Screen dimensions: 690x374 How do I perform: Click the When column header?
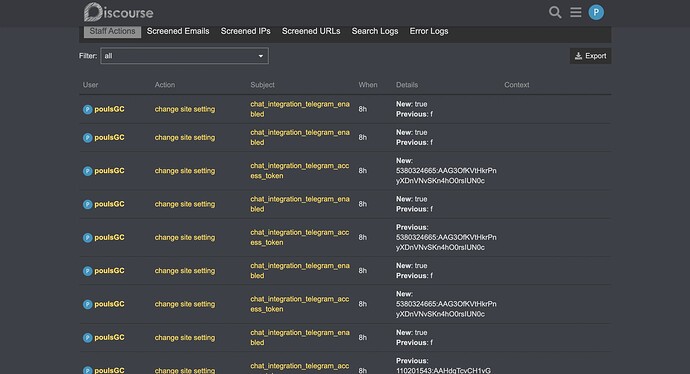[368, 85]
